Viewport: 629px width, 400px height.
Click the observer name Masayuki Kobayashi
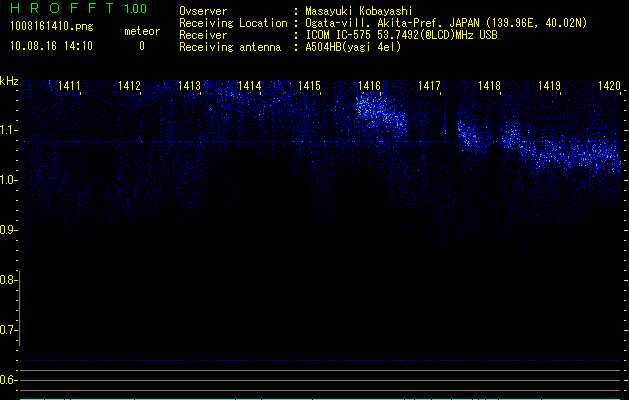(x=359, y=11)
